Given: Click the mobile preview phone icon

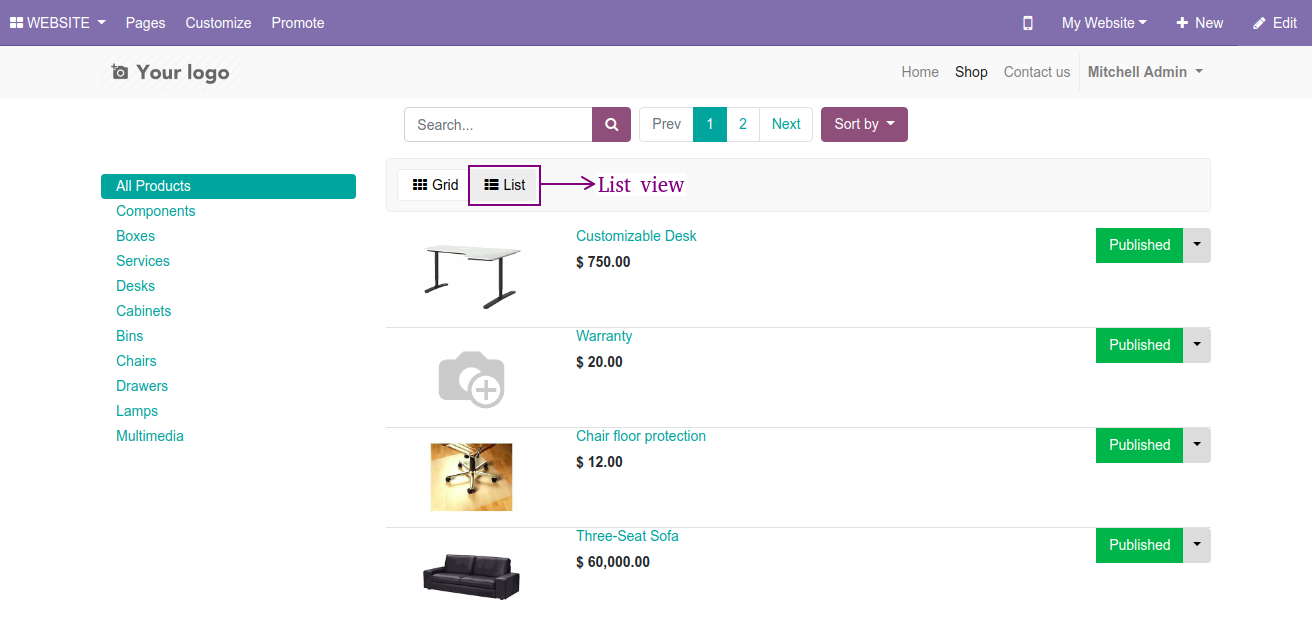Looking at the screenshot, I should (x=1027, y=23).
